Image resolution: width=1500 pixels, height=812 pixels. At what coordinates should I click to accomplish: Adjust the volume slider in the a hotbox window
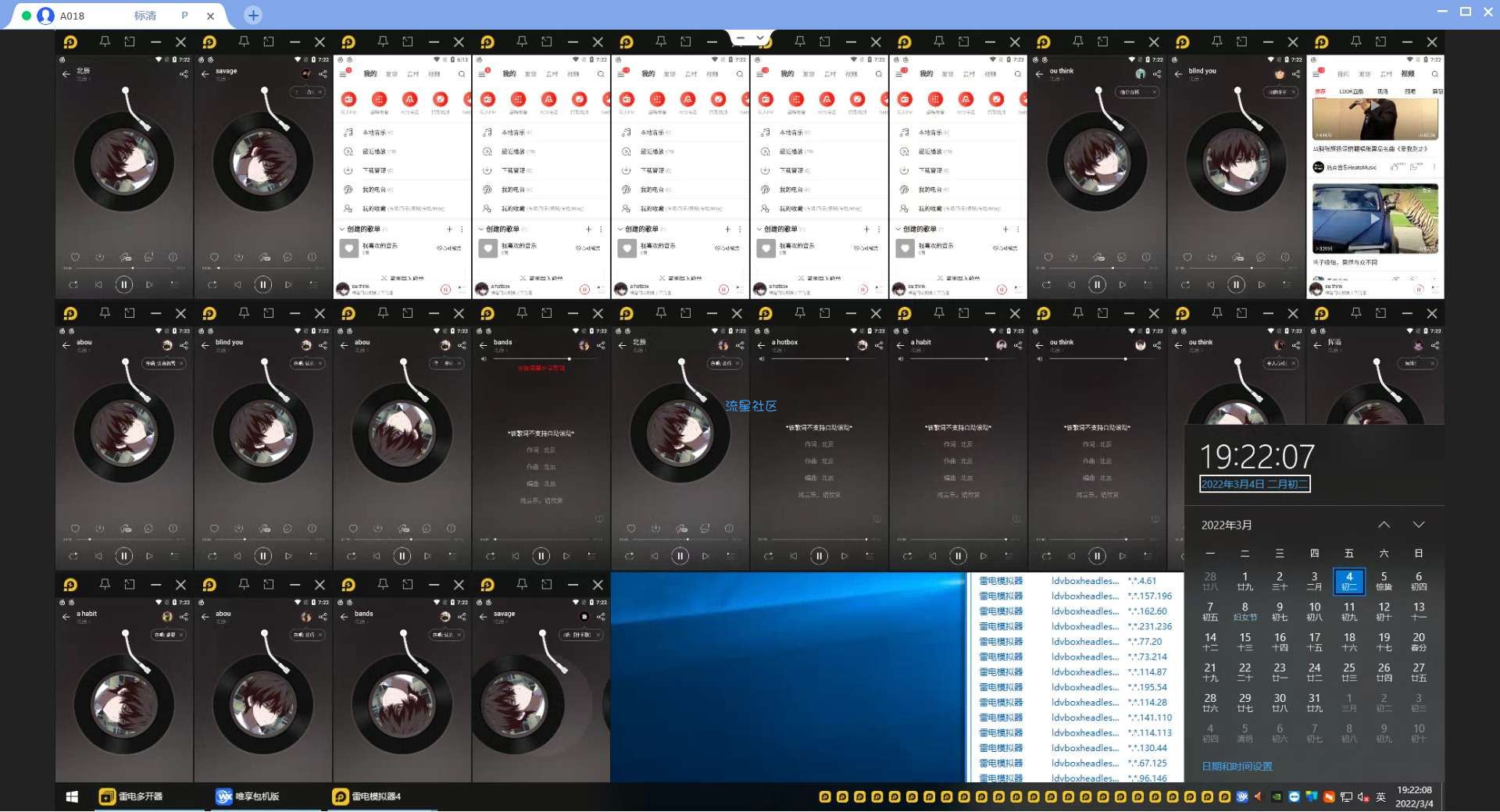(825, 358)
